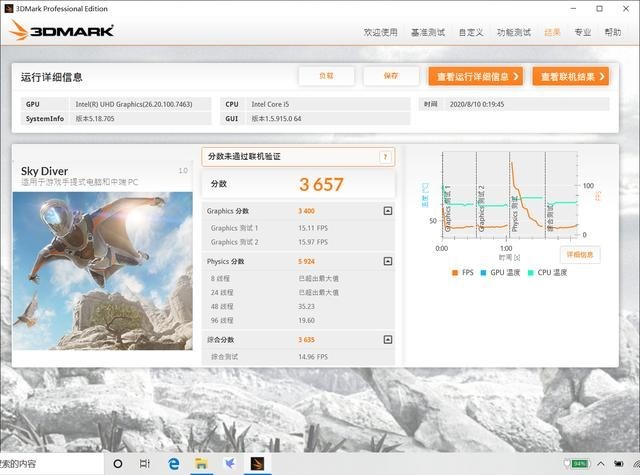
Task: Open the blue bird app in taskbar
Action: click(x=230, y=464)
